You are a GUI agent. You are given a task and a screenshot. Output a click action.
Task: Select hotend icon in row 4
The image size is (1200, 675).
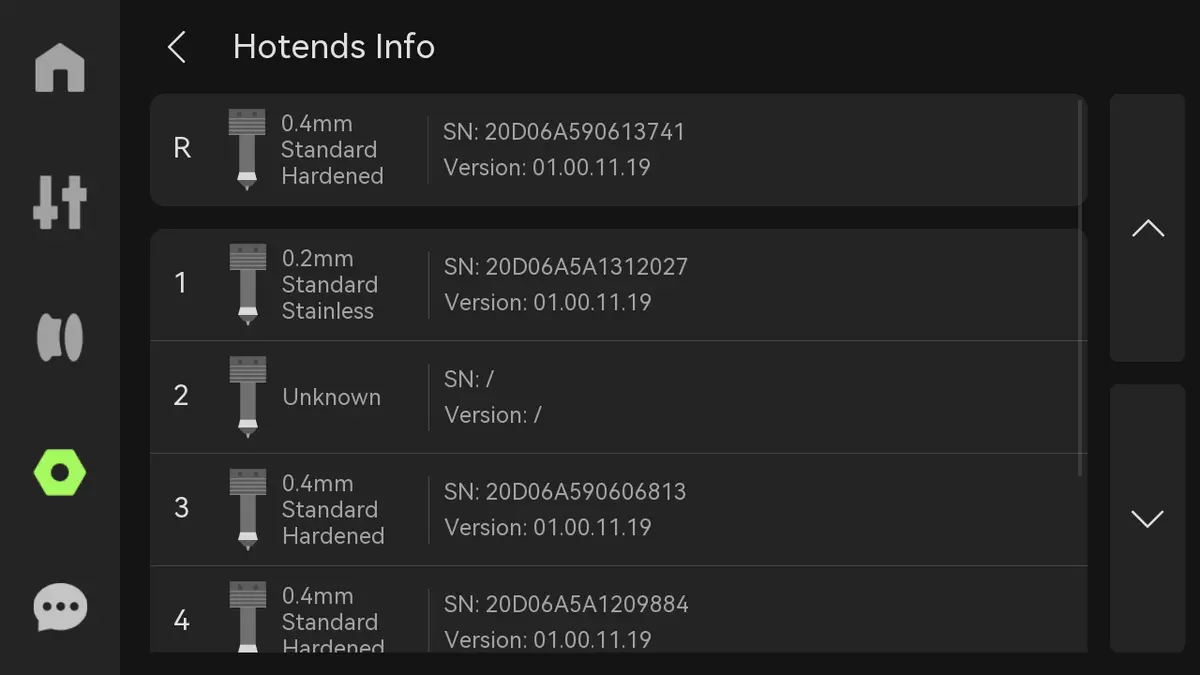pyautogui.click(x=247, y=617)
